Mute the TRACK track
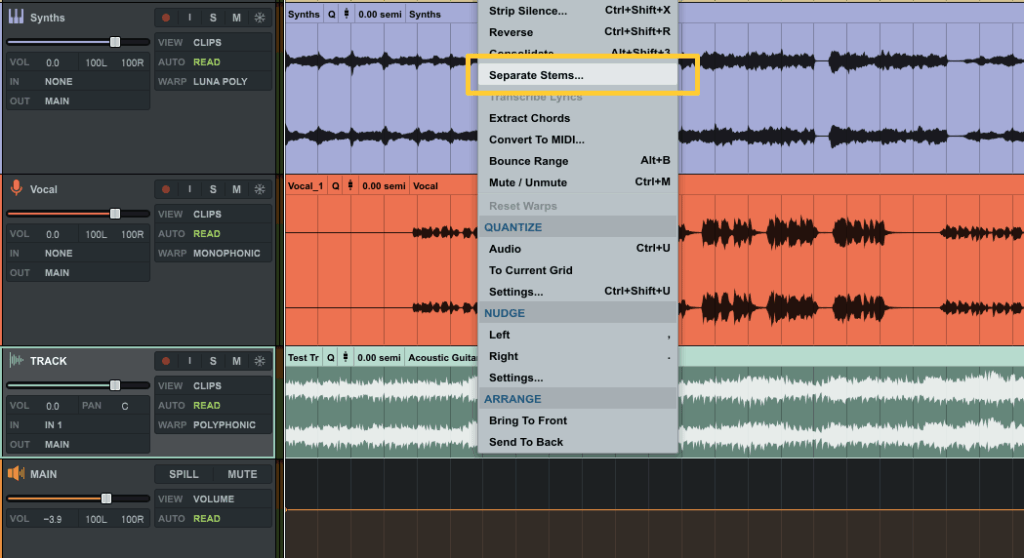 coord(236,361)
